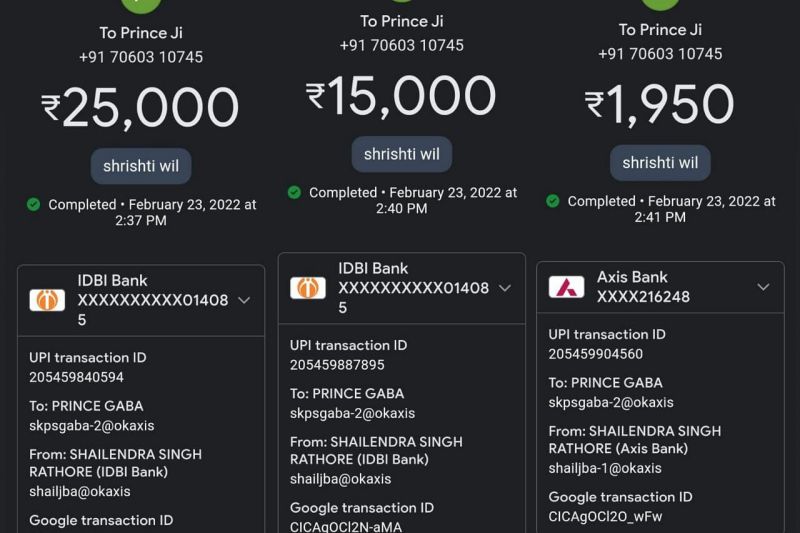The height and width of the screenshot is (533, 800).
Task: Select Google transaction ID CICAgOCl2O_wFw
Action: 605,517
